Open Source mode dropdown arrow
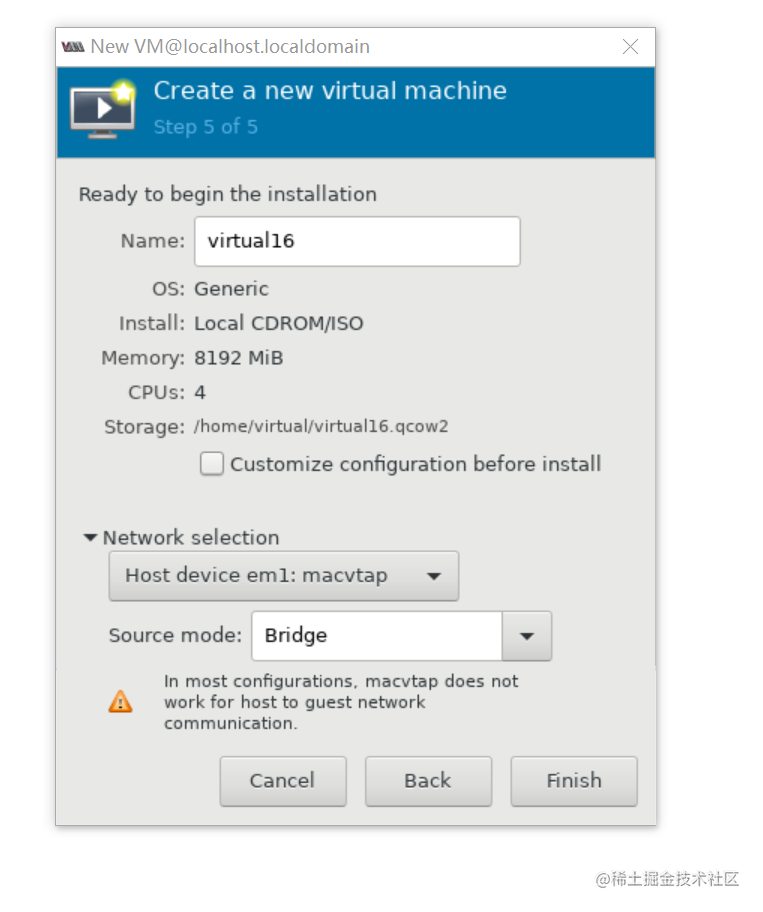The image size is (763, 912). [527, 636]
